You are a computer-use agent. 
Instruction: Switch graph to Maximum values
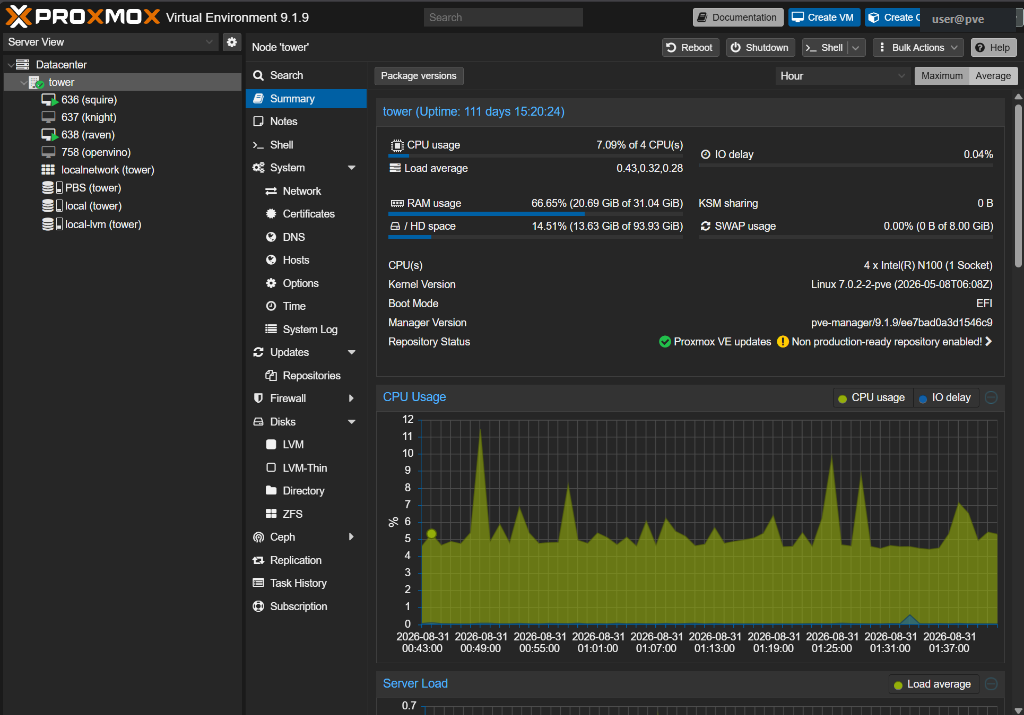(x=942, y=76)
